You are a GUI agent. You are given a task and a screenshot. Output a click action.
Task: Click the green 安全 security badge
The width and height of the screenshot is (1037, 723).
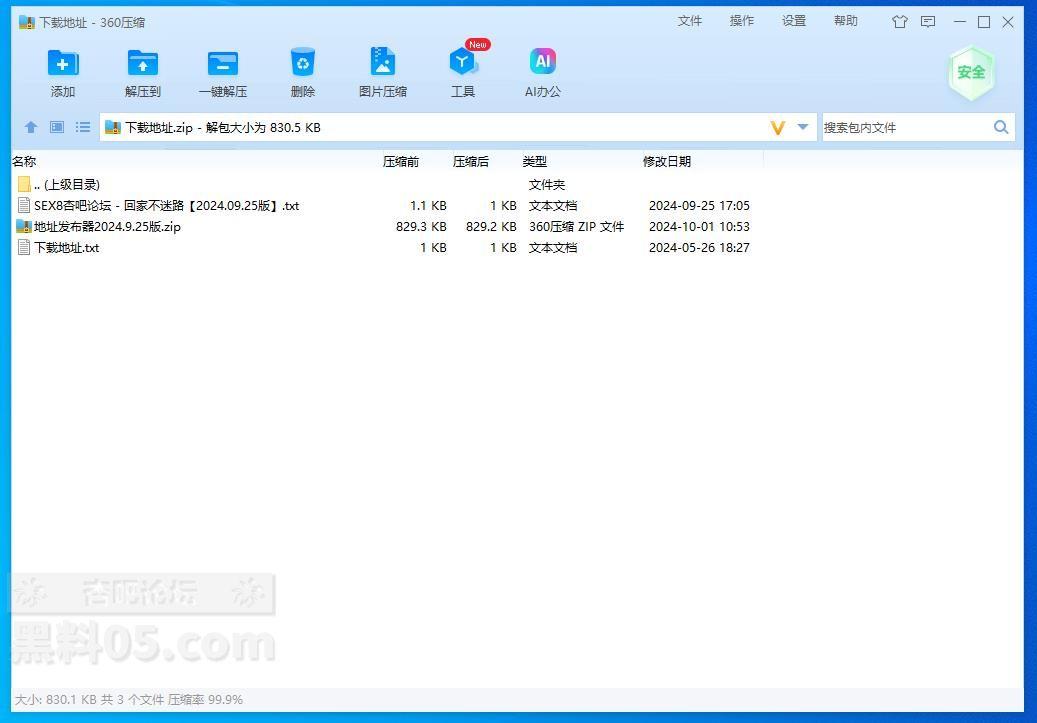coord(971,72)
